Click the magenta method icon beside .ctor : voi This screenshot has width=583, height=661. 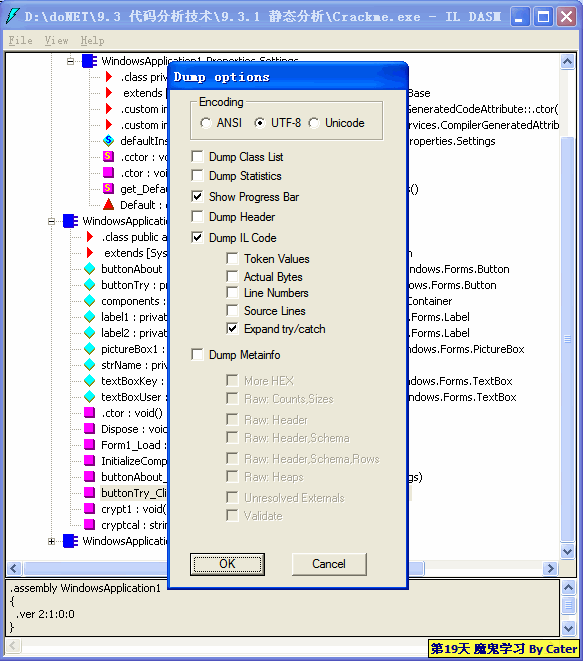point(108,172)
